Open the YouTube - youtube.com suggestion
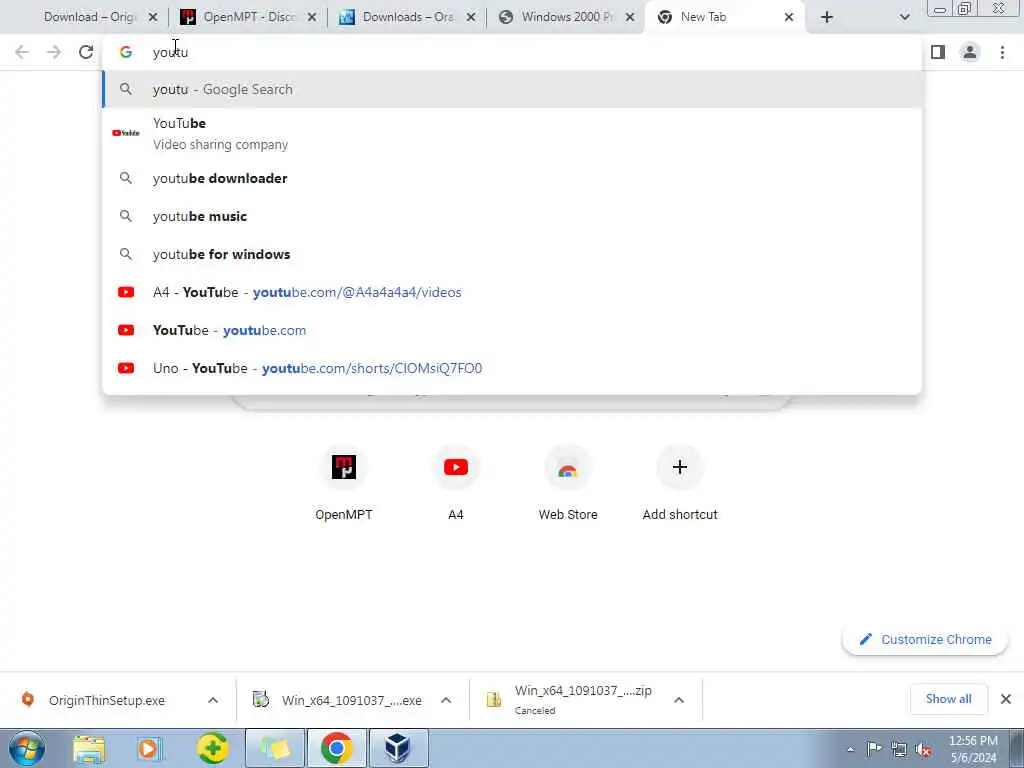1024x768 pixels. tap(512, 330)
